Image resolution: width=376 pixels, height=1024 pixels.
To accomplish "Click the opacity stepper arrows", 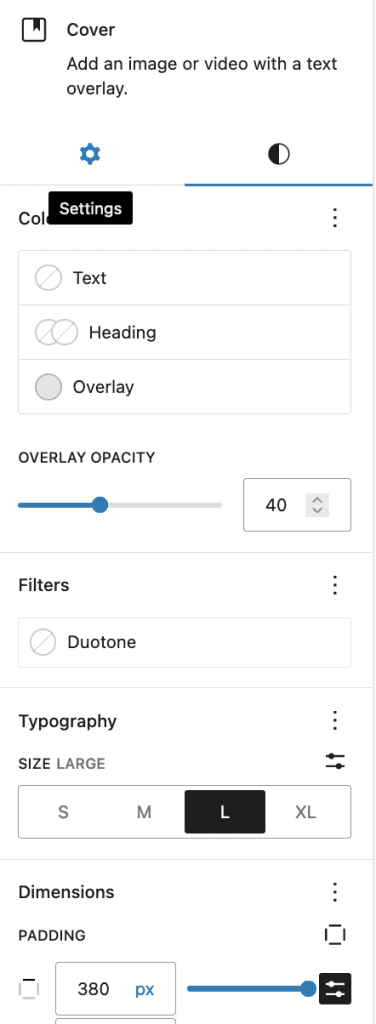I will 317,505.
